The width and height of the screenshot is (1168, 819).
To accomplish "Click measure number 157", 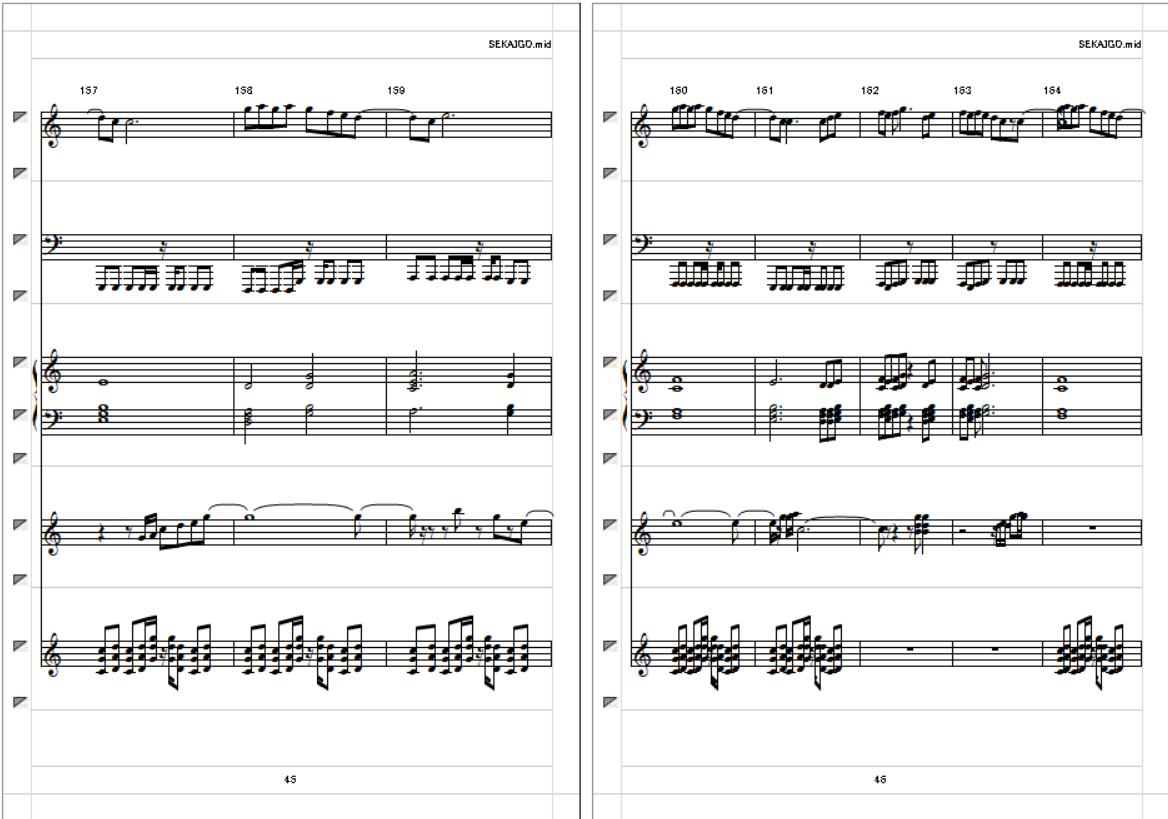I will click(x=88, y=90).
